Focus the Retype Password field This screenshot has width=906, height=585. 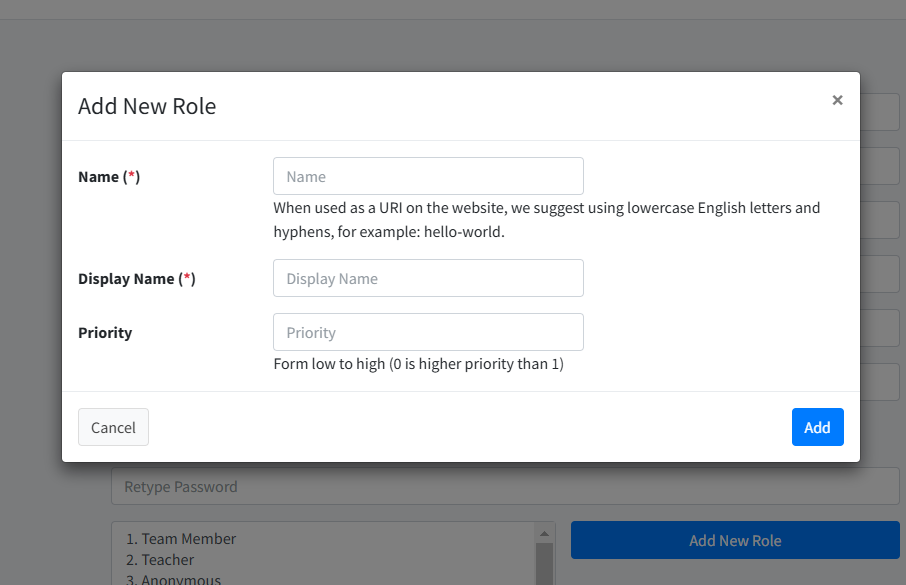click(x=505, y=487)
